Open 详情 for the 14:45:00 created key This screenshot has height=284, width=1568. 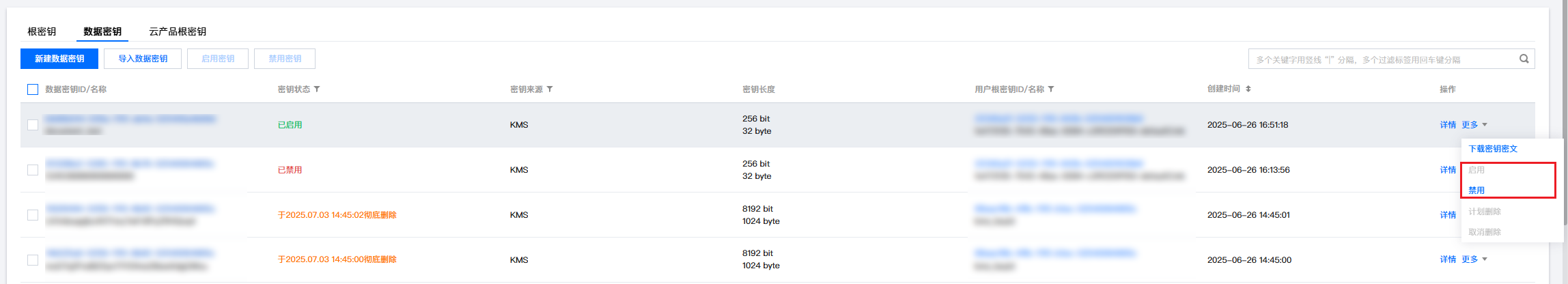click(1448, 259)
